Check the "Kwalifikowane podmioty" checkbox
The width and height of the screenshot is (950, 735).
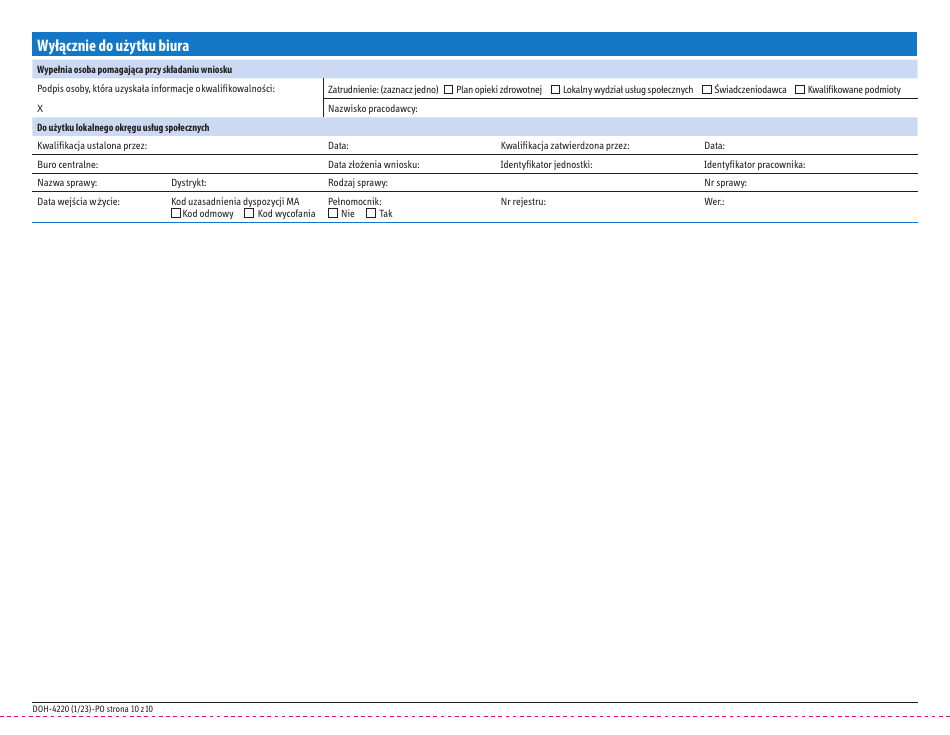799,89
